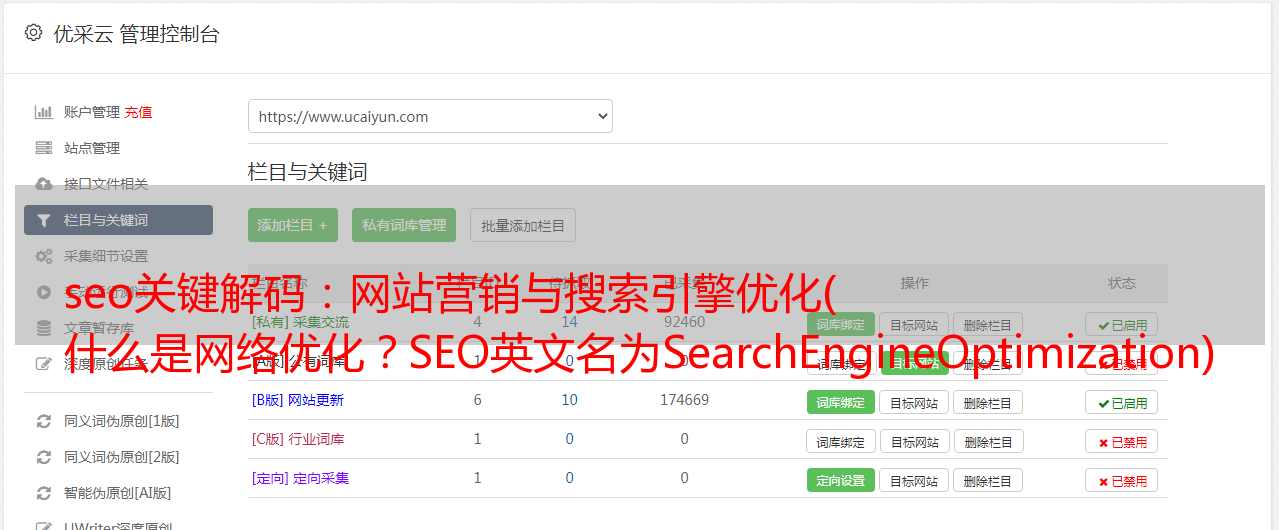Click the red 充值 recharge link
This screenshot has width=1279, height=530.
tap(138, 112)
